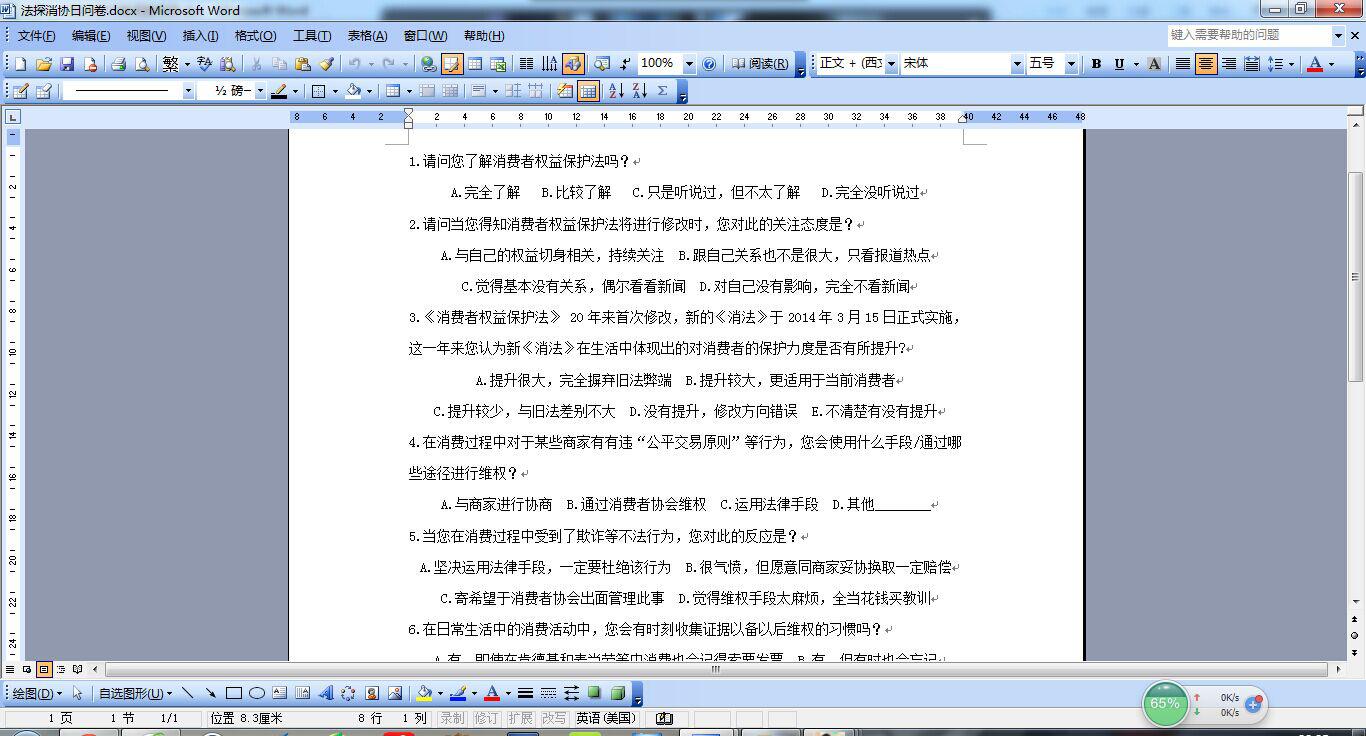Click the help question input field

tap(1248, 35)
